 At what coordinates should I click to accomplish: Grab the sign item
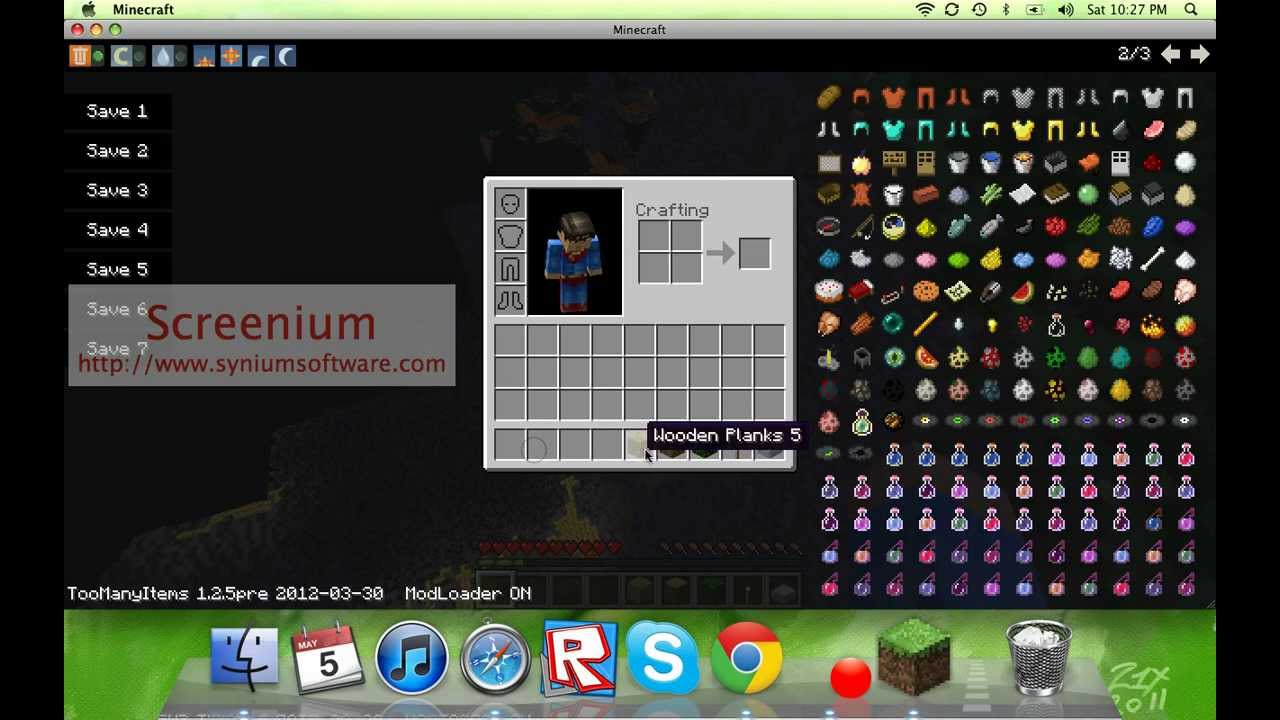tap(893, 162)
